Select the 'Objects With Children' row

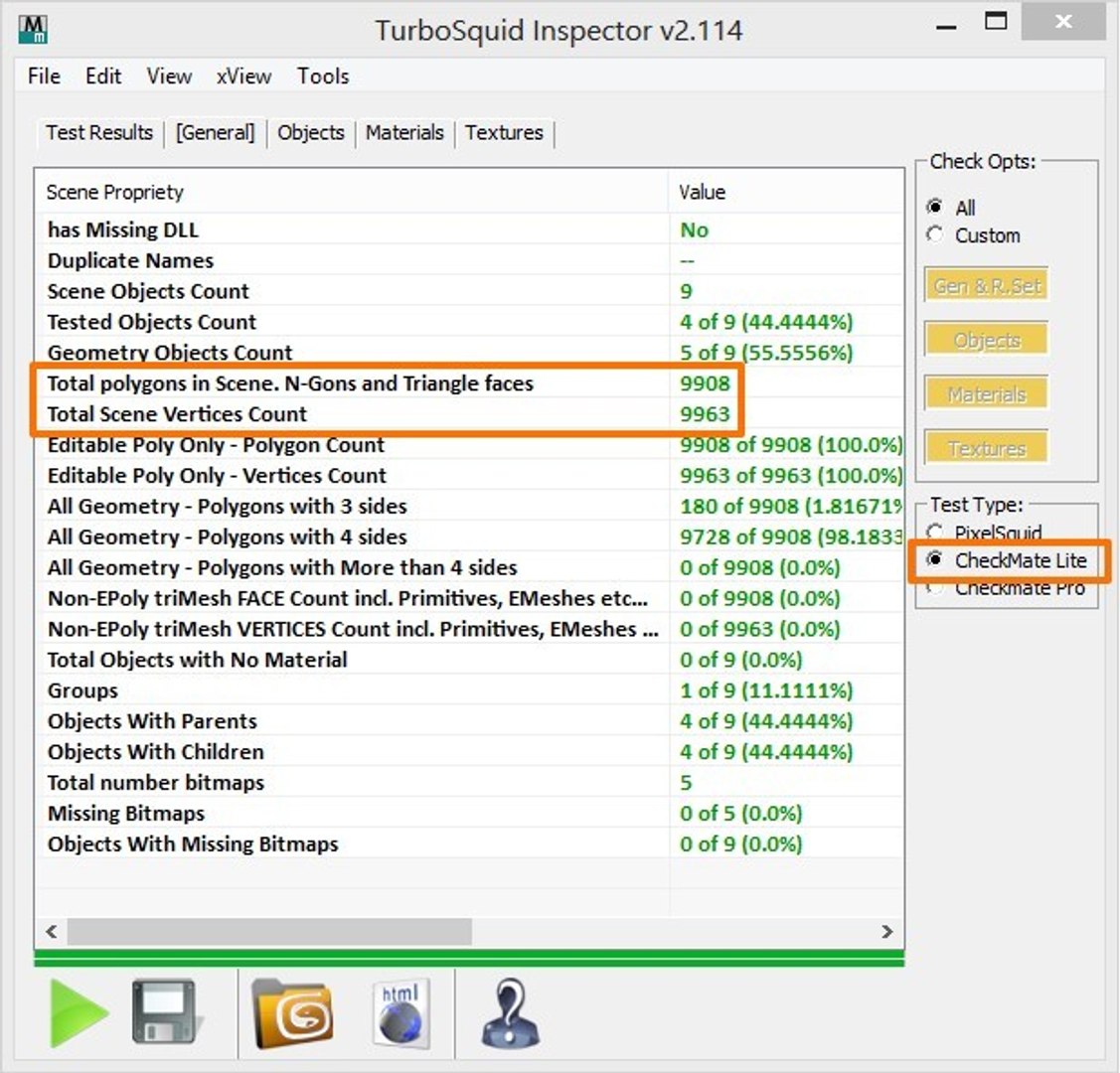click(469, 752)
